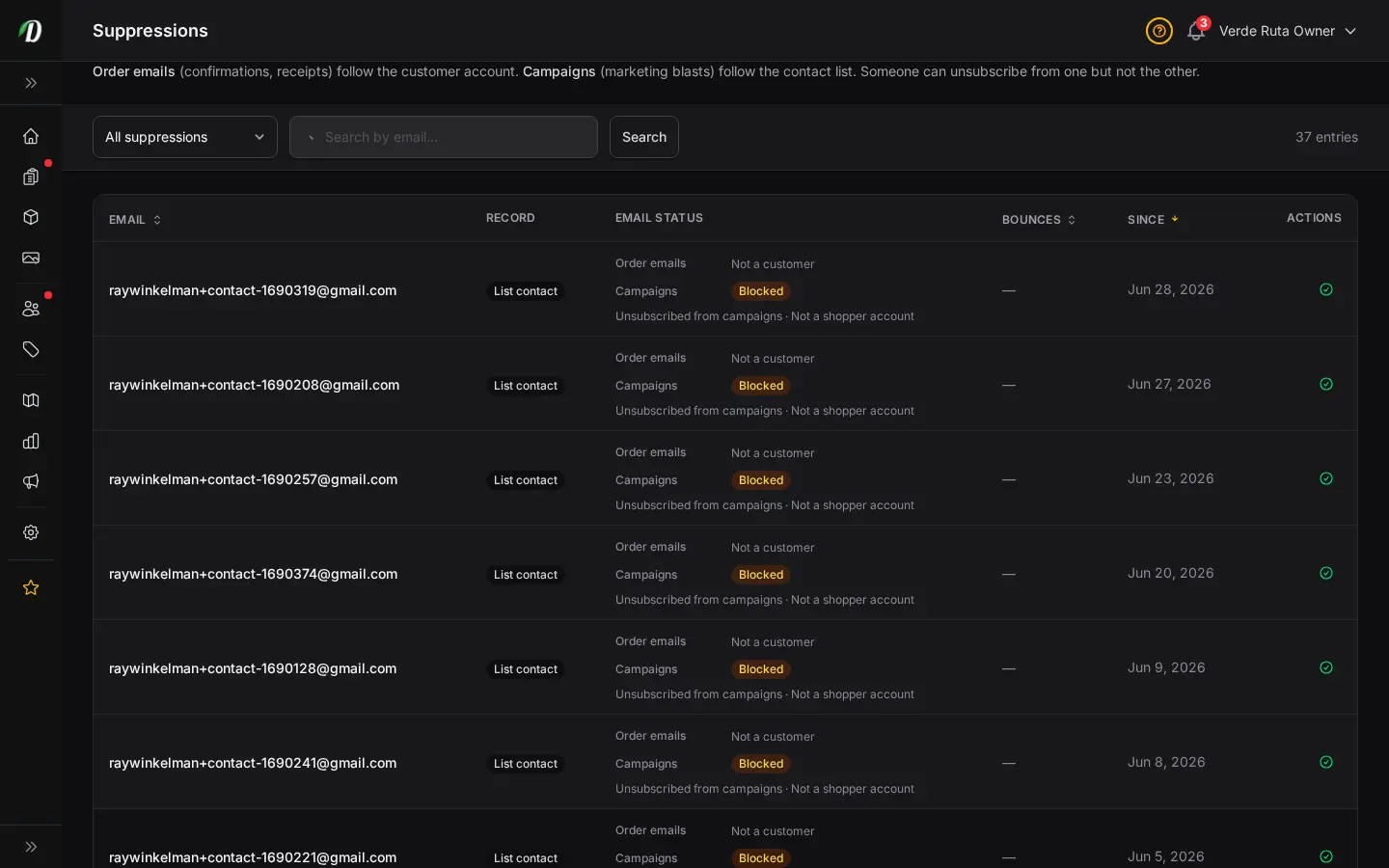This screenshot has width=1389, height=868.
Task: Open the marketing megaphone sidebar icon
Action: click(x=31, y=481)
